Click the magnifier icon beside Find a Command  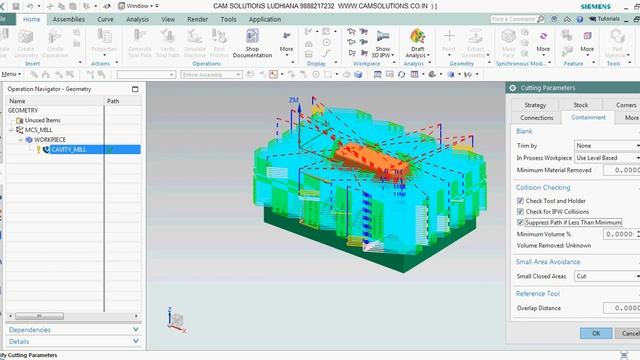[x=540, y=19]
